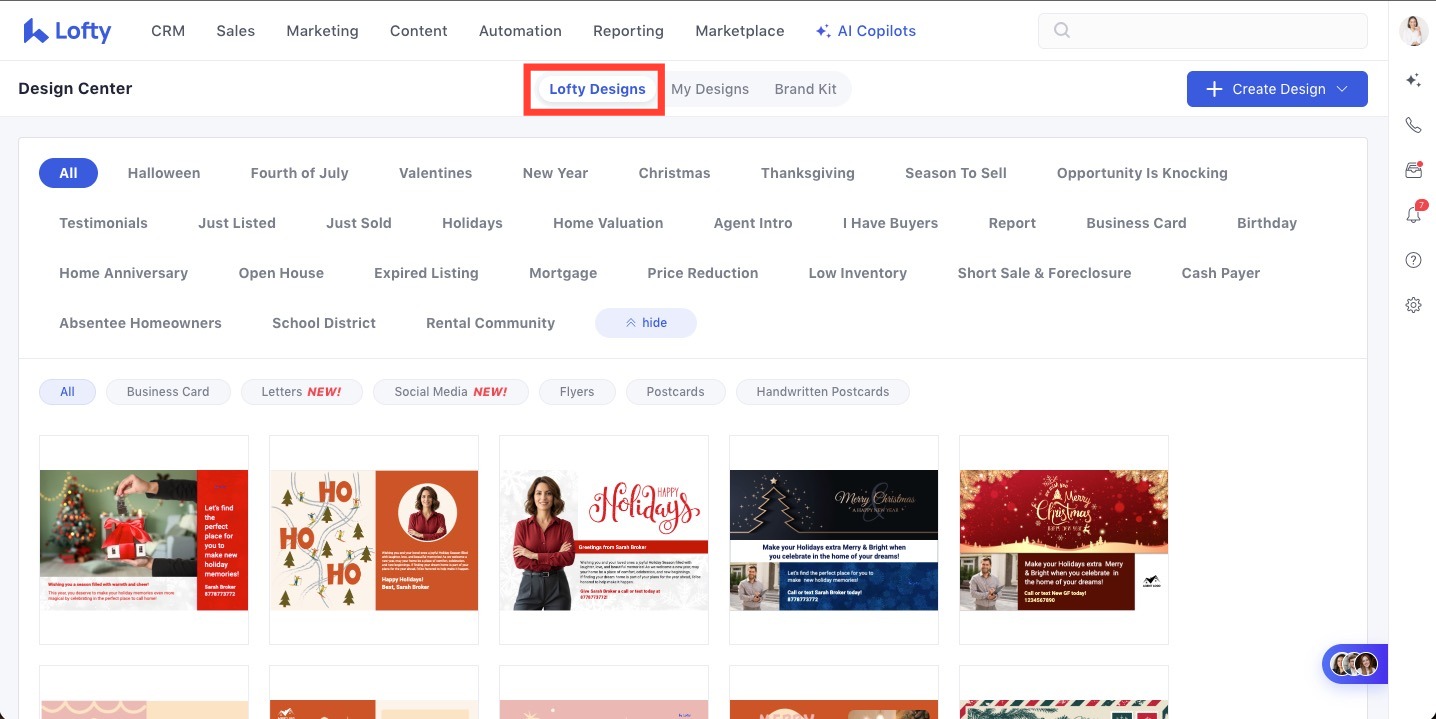Screen dimensions: 1436x719
Task: Select the Cash Payer category
Action: [x=1220, y=273]
